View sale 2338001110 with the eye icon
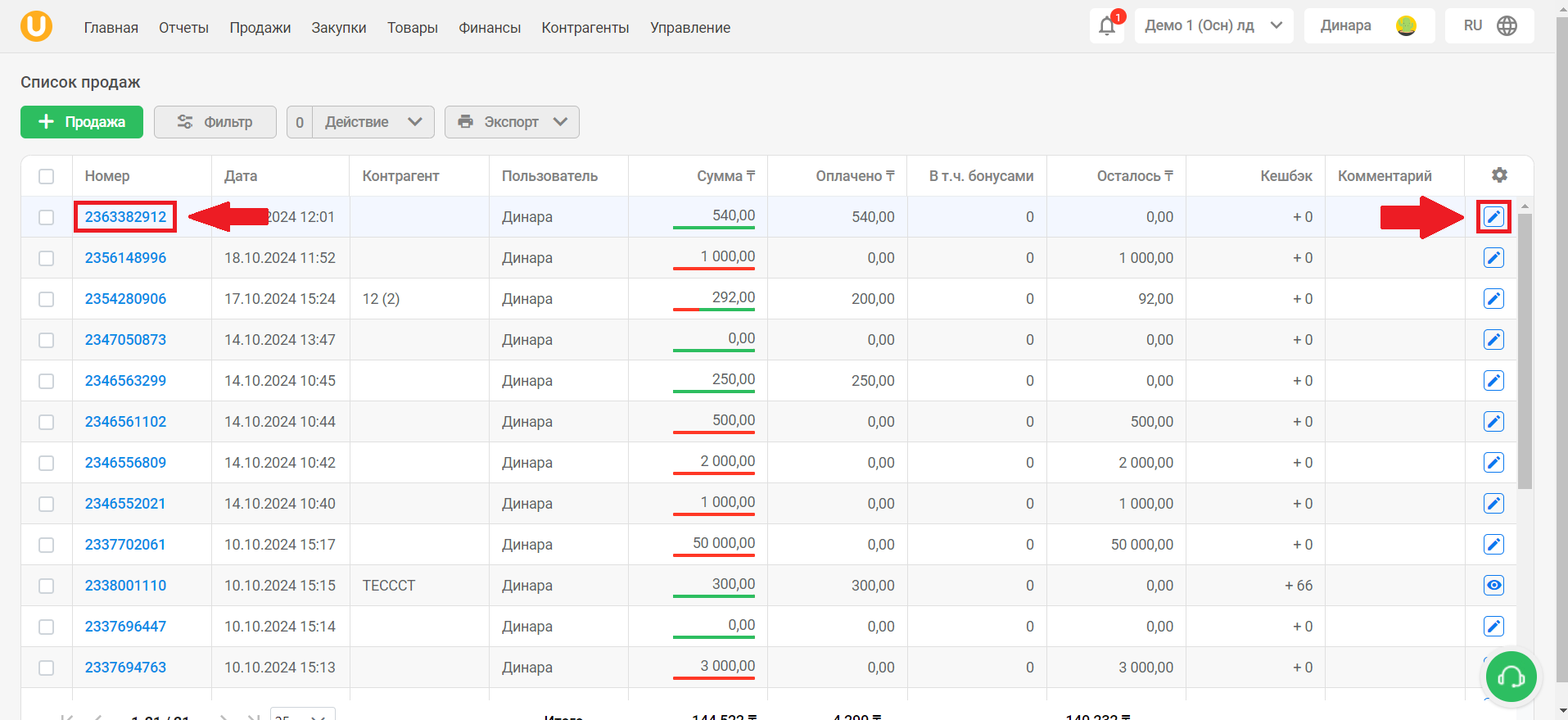This screenshot has width=1568, height=720. point(1493,586)
